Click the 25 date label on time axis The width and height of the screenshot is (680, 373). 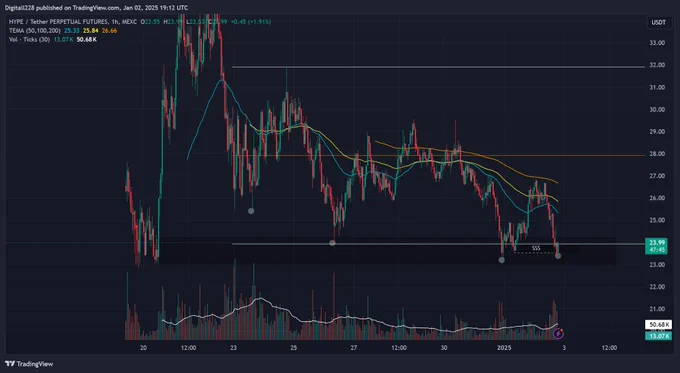click(x=294, y=348)
